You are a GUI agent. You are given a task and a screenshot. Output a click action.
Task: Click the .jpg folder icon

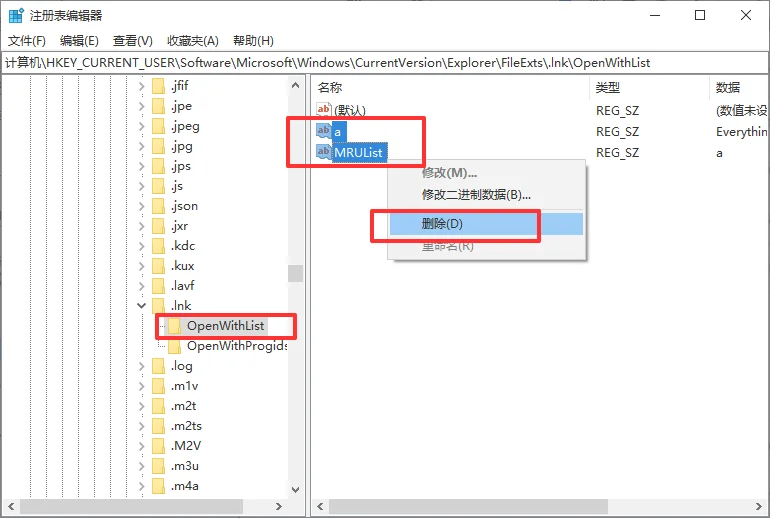tap(158, 146)
